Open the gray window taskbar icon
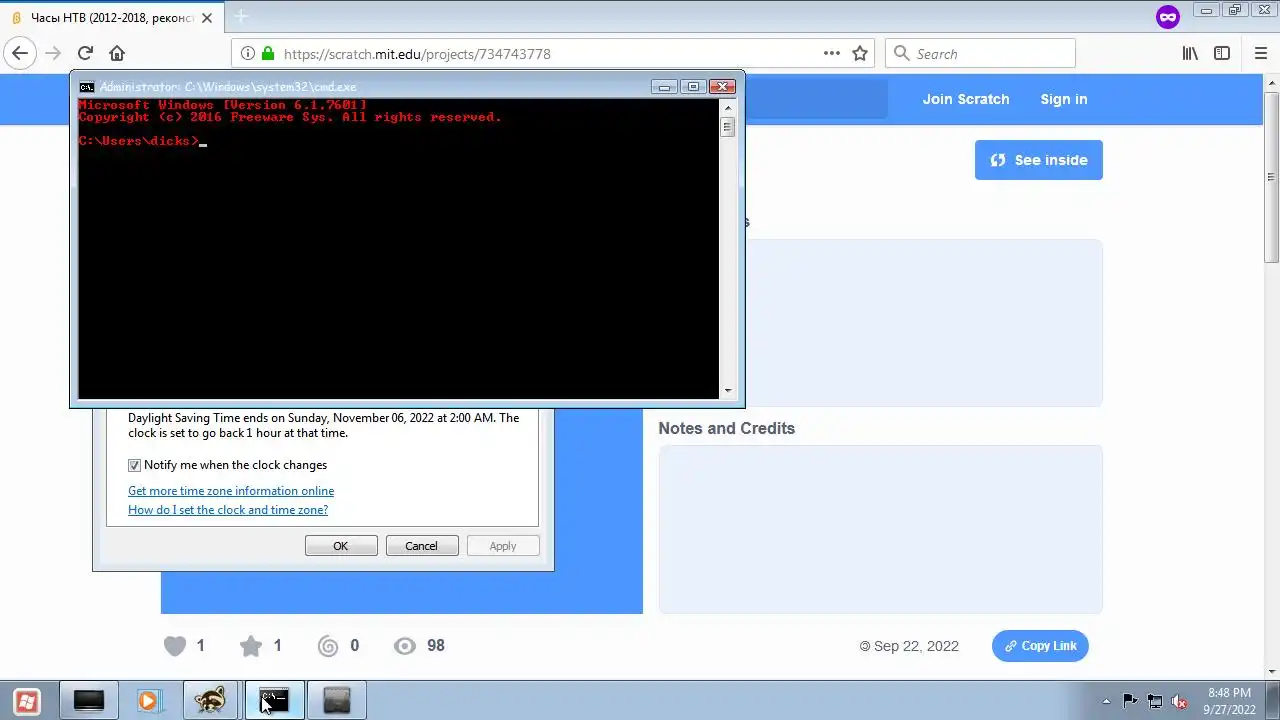The height and width of the screenshot is (720, 1280). (x=337, y=701)
